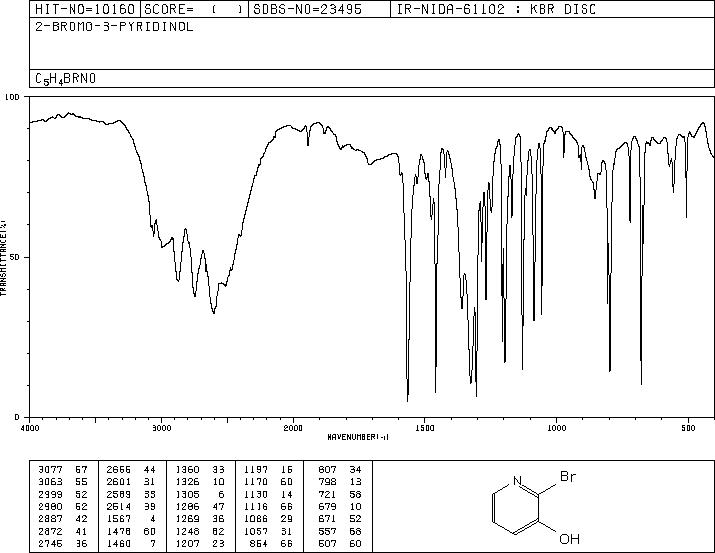Click the WAVENUMBER x-axis title
This screenshot has width=715, height=553.
coord(358,437)
